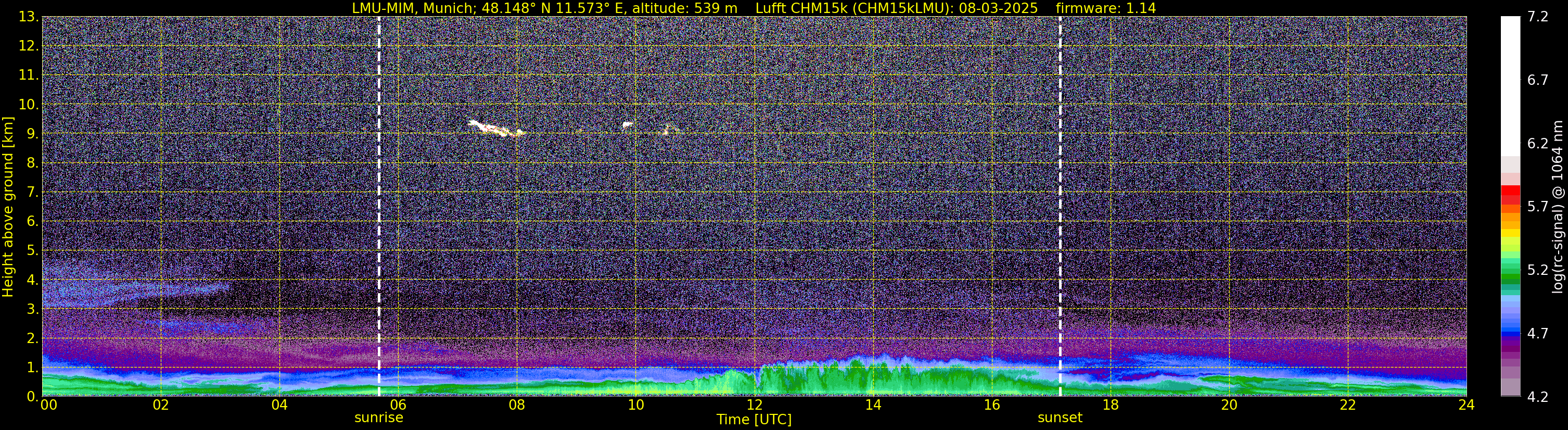The height and width of the screenshot is (430, 1568).
Task: Click the time axis tick '16'
Action: [x=991, y=405]
